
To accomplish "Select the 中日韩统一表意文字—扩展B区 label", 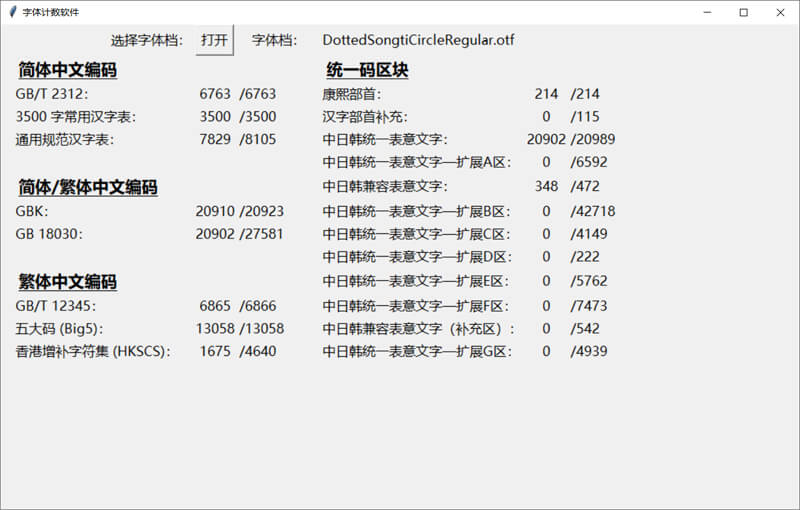I will 417,211.
